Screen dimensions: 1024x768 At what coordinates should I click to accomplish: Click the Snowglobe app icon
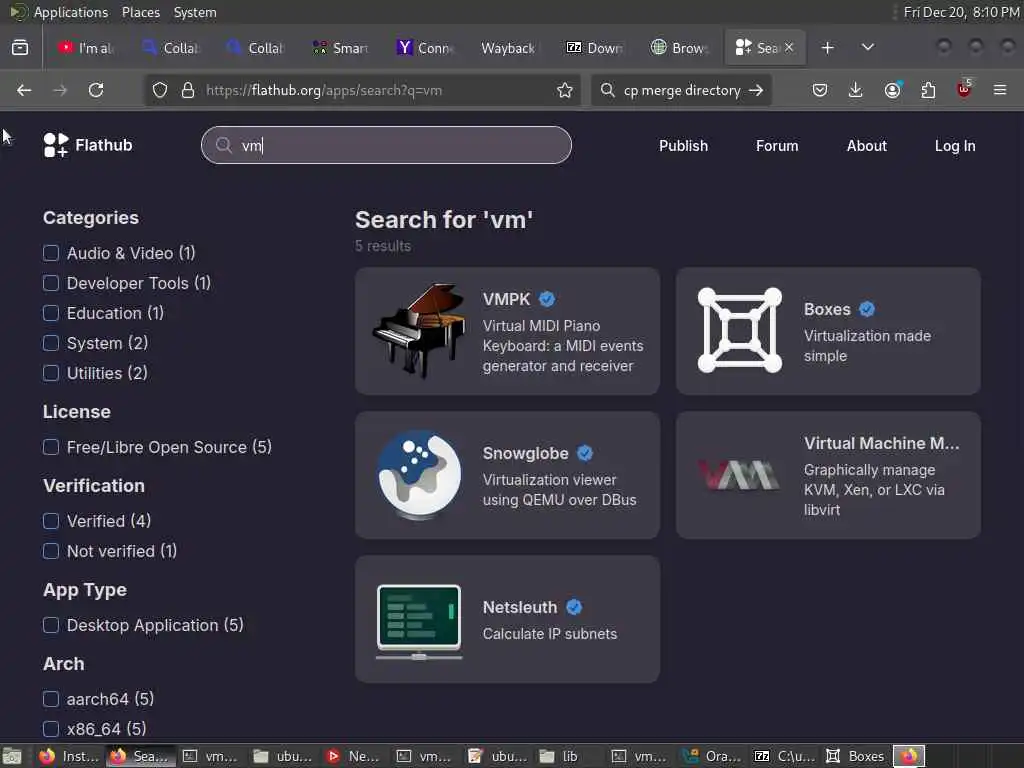tap(419, 475)
